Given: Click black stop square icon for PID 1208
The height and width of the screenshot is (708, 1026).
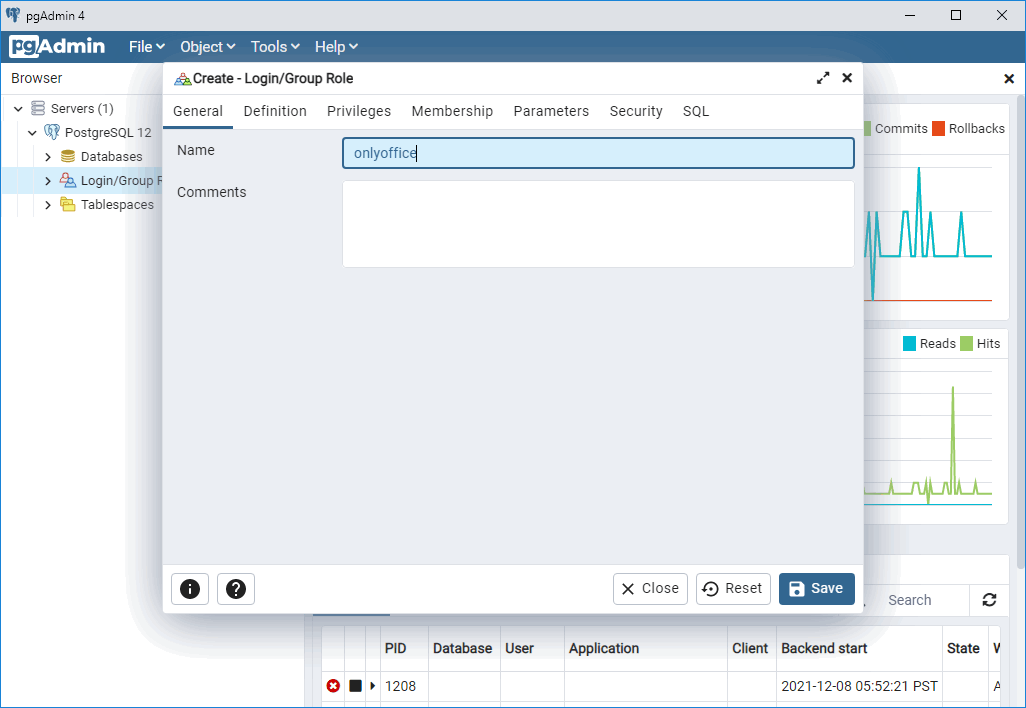Looking at the screenshot, I should [355, 686].
